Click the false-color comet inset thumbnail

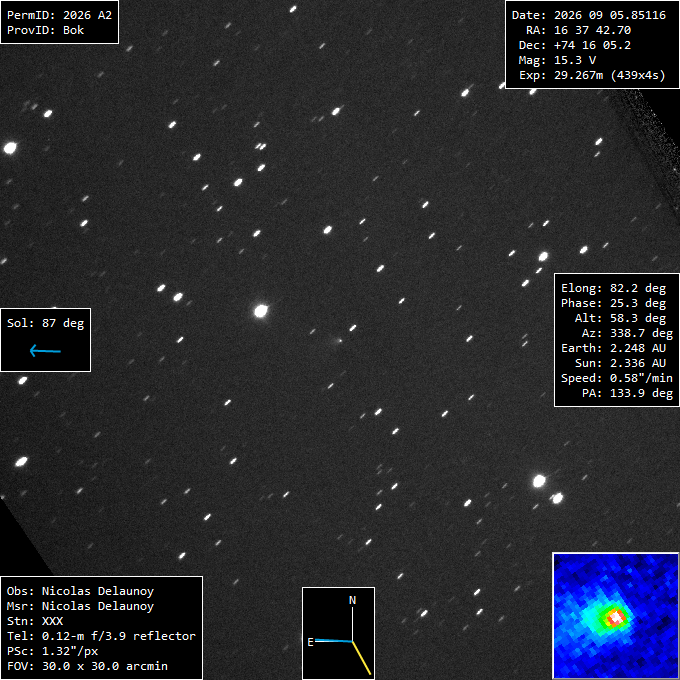click(615, 615)
